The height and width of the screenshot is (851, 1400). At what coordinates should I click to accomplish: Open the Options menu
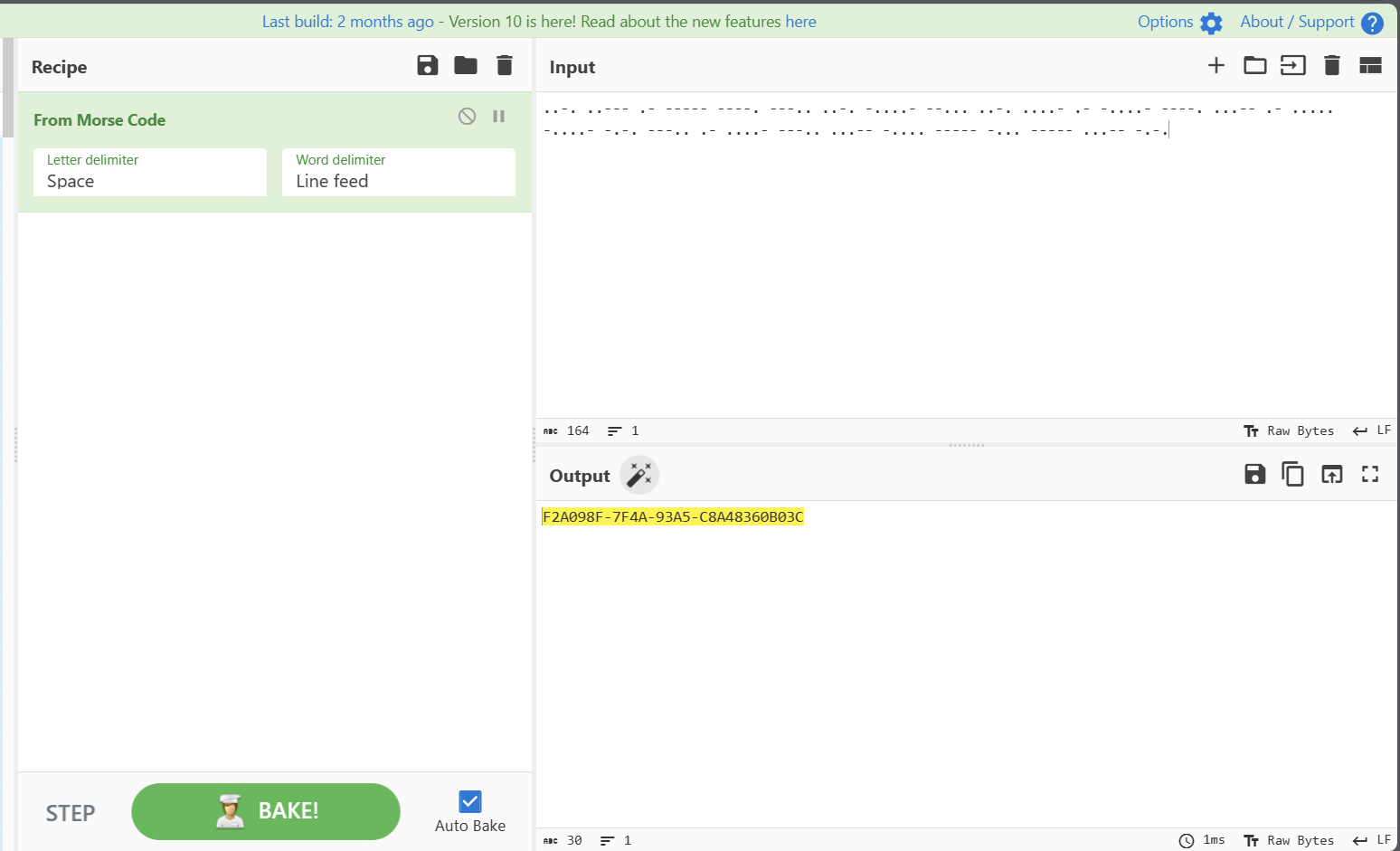click(x=1179, y=22)
